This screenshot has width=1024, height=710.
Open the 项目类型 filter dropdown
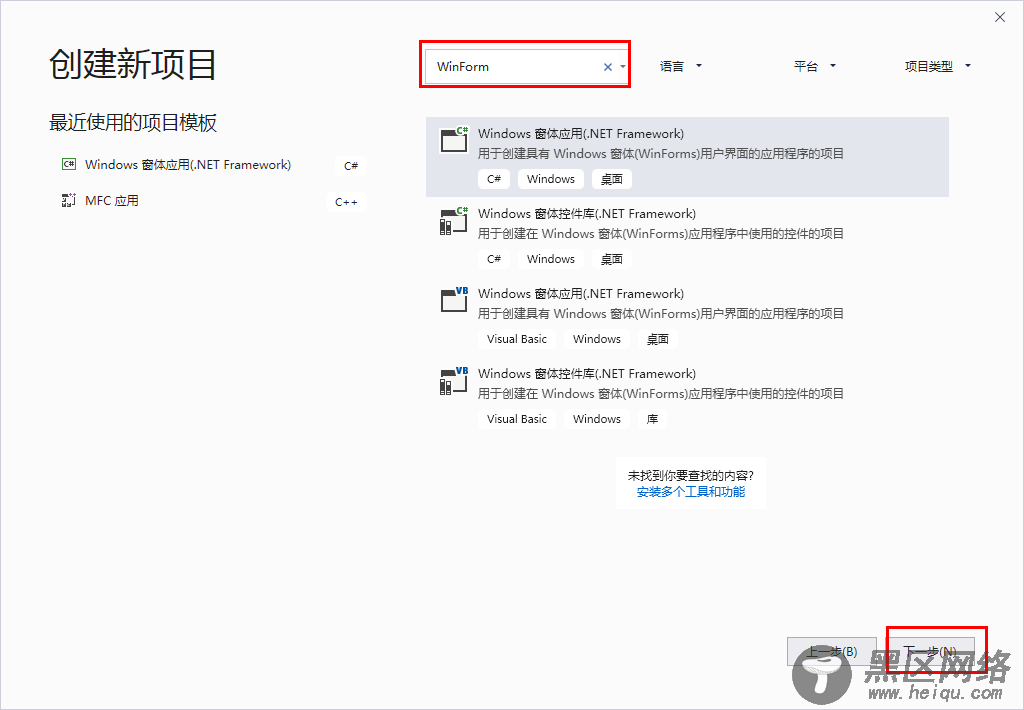point(938,66)
